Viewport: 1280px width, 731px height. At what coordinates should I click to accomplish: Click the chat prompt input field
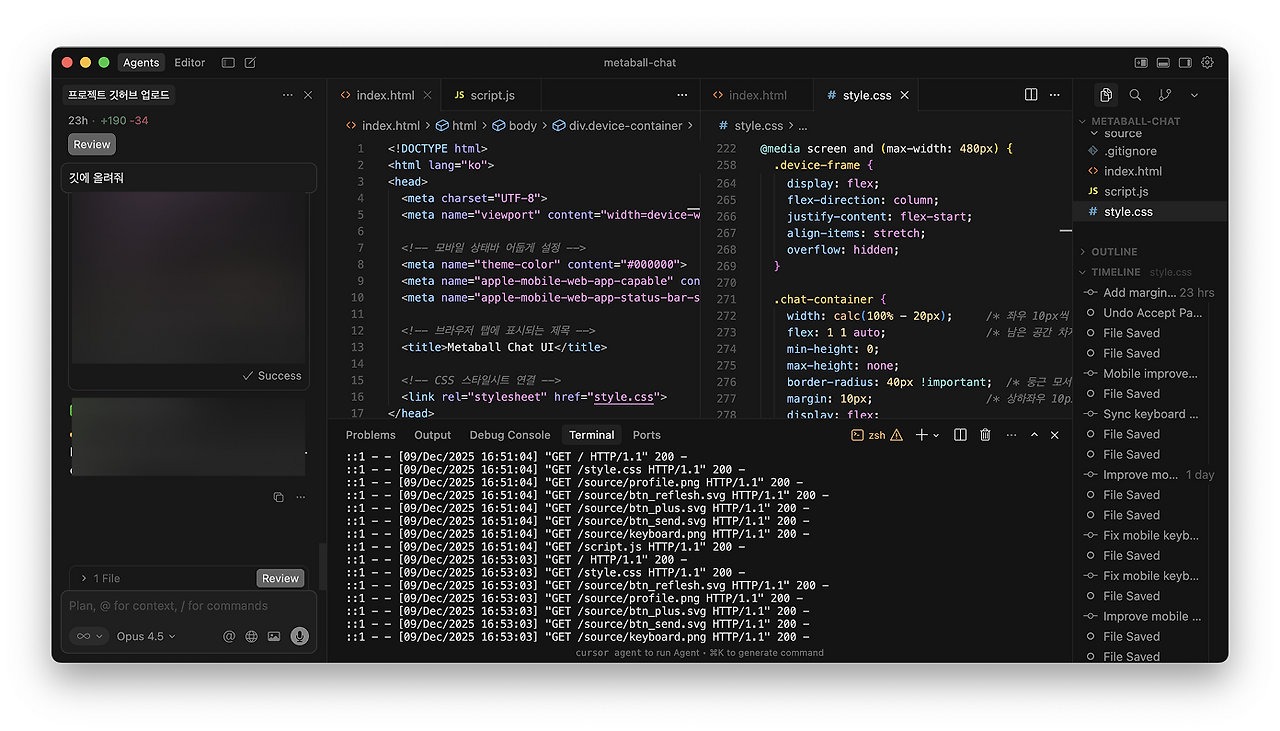pos(189,606)
